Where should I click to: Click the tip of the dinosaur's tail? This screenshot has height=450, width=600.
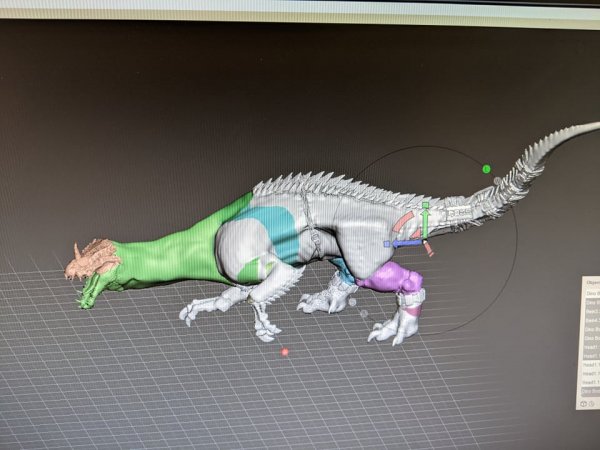[x=594, y=127]
